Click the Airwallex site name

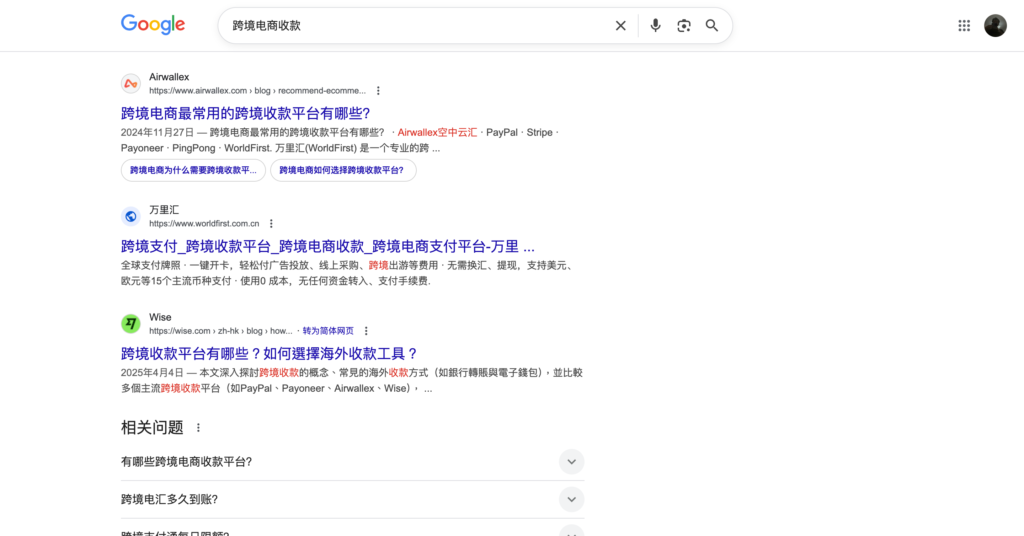[169, 77]
